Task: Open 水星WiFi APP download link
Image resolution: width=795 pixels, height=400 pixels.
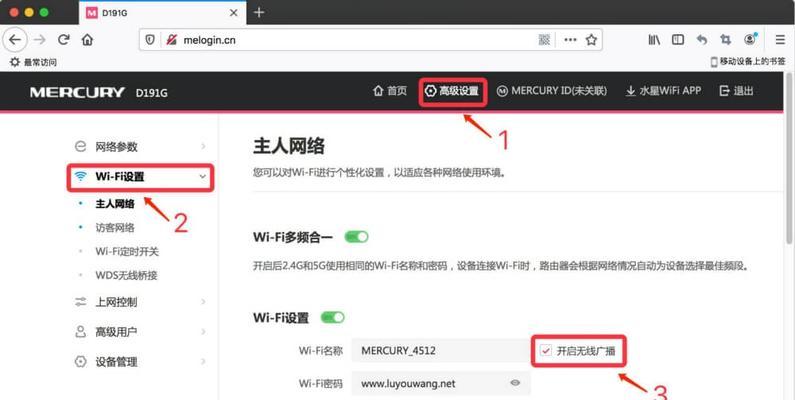Action: click(x=663, y=91)
